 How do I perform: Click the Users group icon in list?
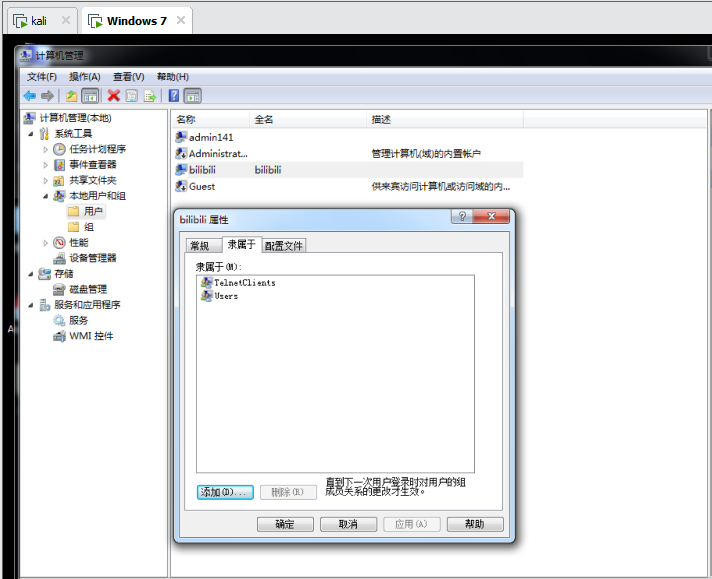coord(207,296)
